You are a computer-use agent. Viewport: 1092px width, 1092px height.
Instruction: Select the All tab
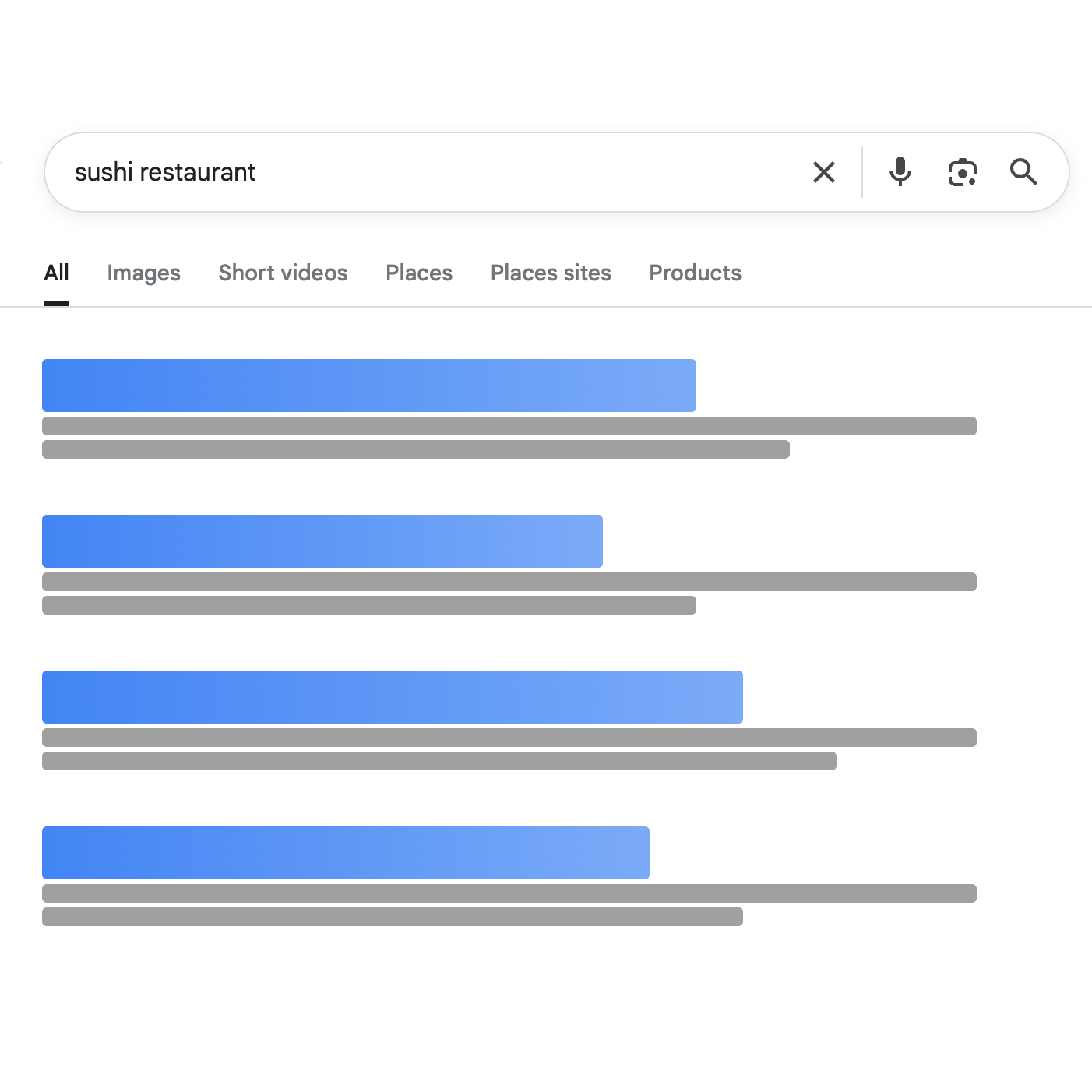coord(56,273)
